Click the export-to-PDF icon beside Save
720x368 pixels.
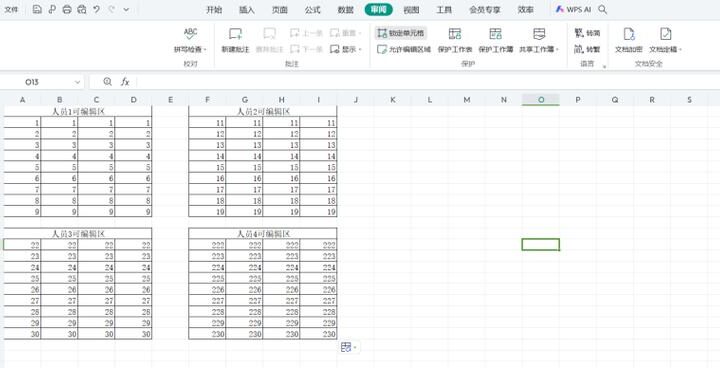coord(52,9)
